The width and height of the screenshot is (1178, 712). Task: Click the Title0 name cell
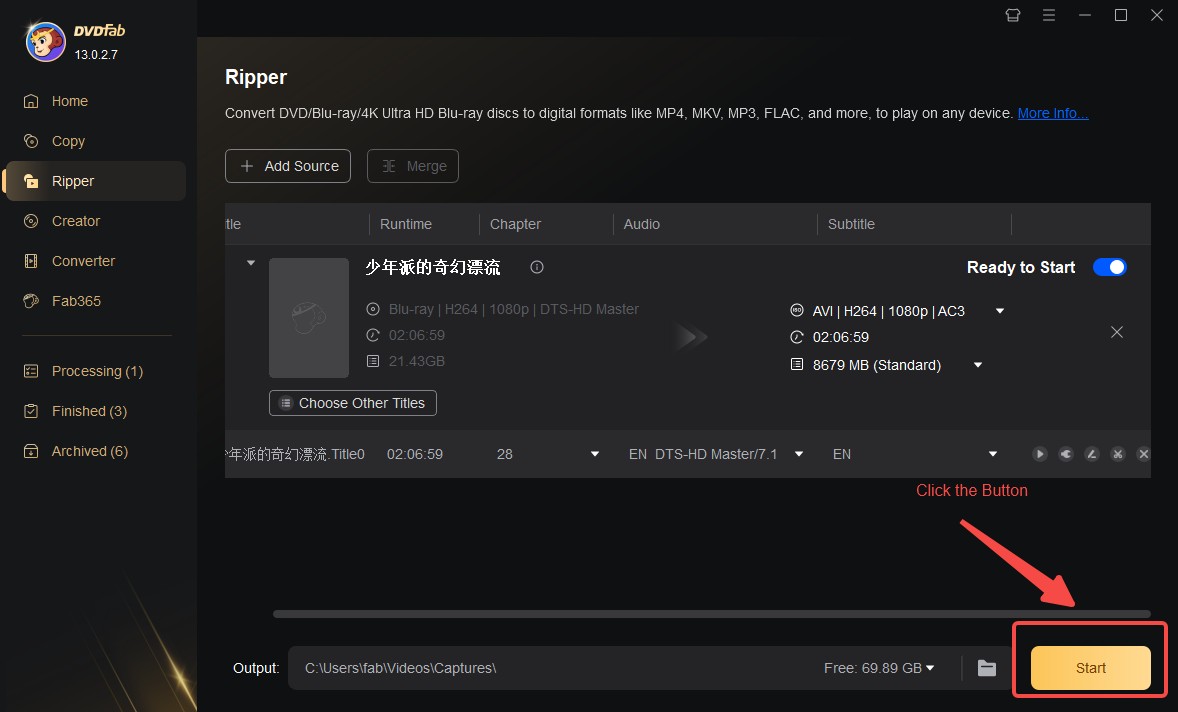[294, 454]
